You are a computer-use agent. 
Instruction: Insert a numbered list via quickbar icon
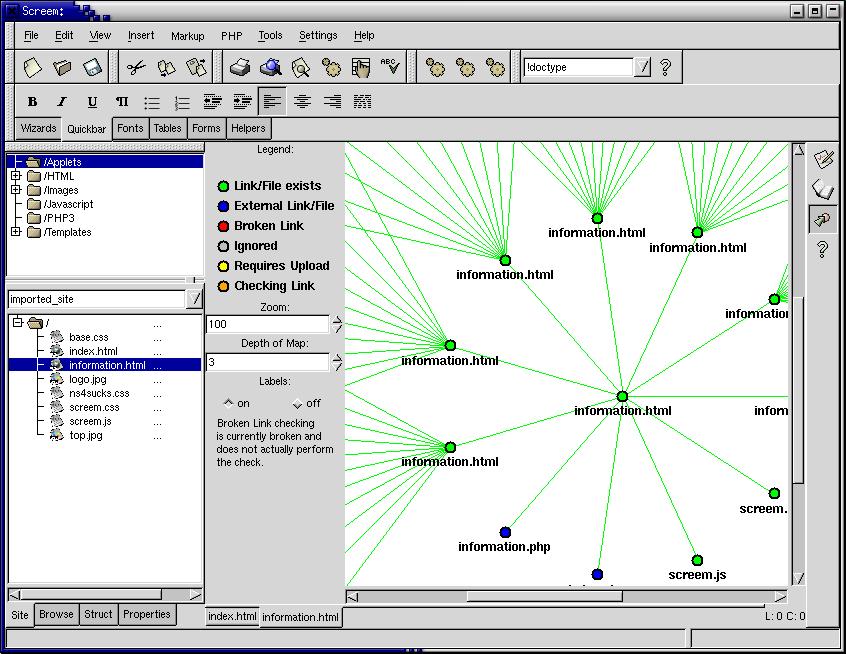coord(182,102)
